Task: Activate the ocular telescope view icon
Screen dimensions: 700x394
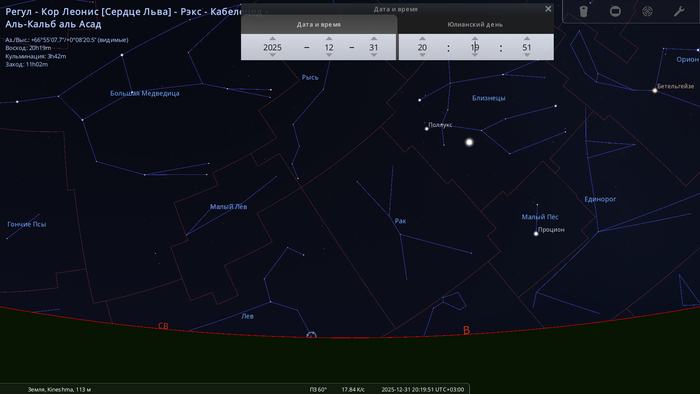Action: 583,11
